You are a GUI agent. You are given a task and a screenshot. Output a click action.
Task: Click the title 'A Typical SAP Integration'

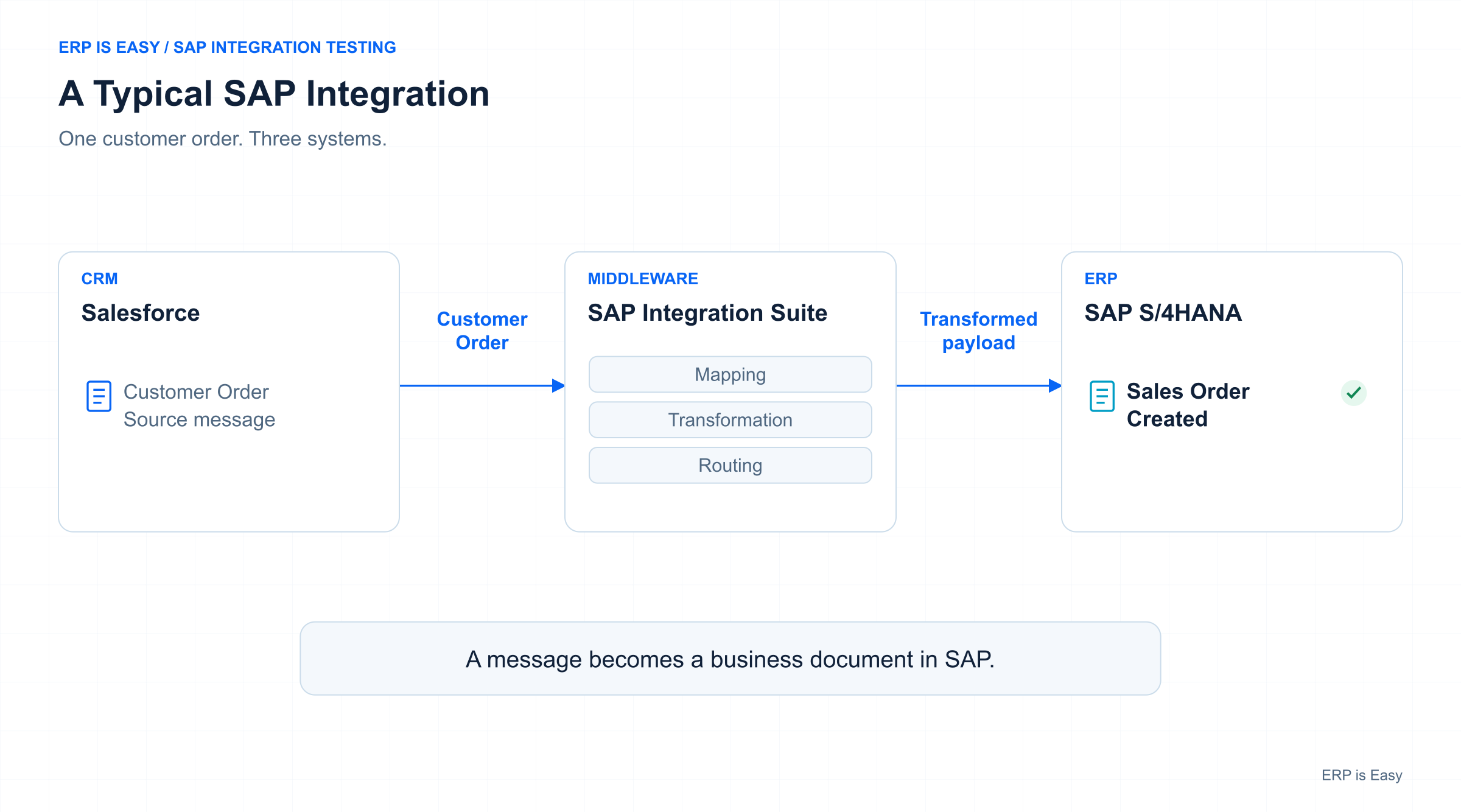274,94
